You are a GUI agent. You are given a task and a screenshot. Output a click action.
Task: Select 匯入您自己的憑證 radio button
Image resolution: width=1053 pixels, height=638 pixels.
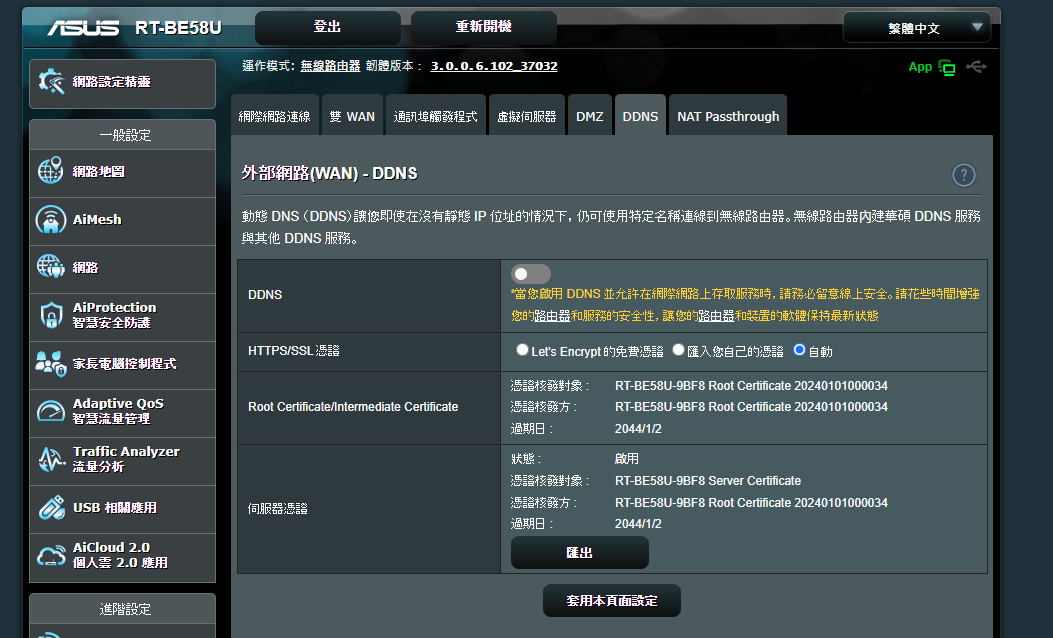pyautogui.click(x=678, y=350)
